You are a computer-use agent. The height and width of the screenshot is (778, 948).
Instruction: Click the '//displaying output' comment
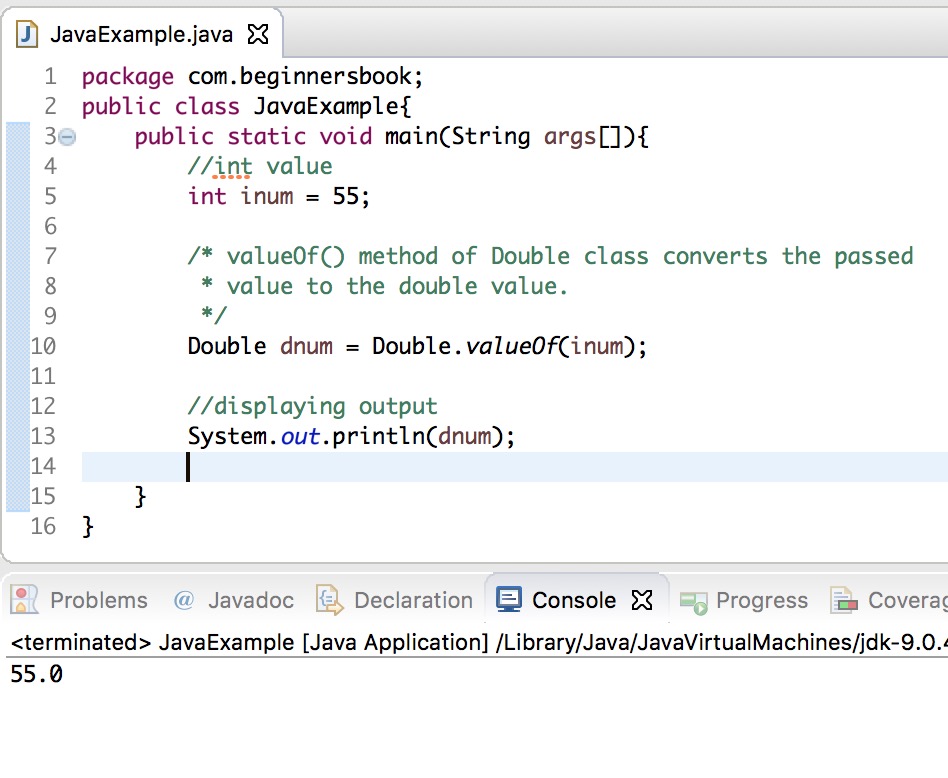(x=313, y=407)
